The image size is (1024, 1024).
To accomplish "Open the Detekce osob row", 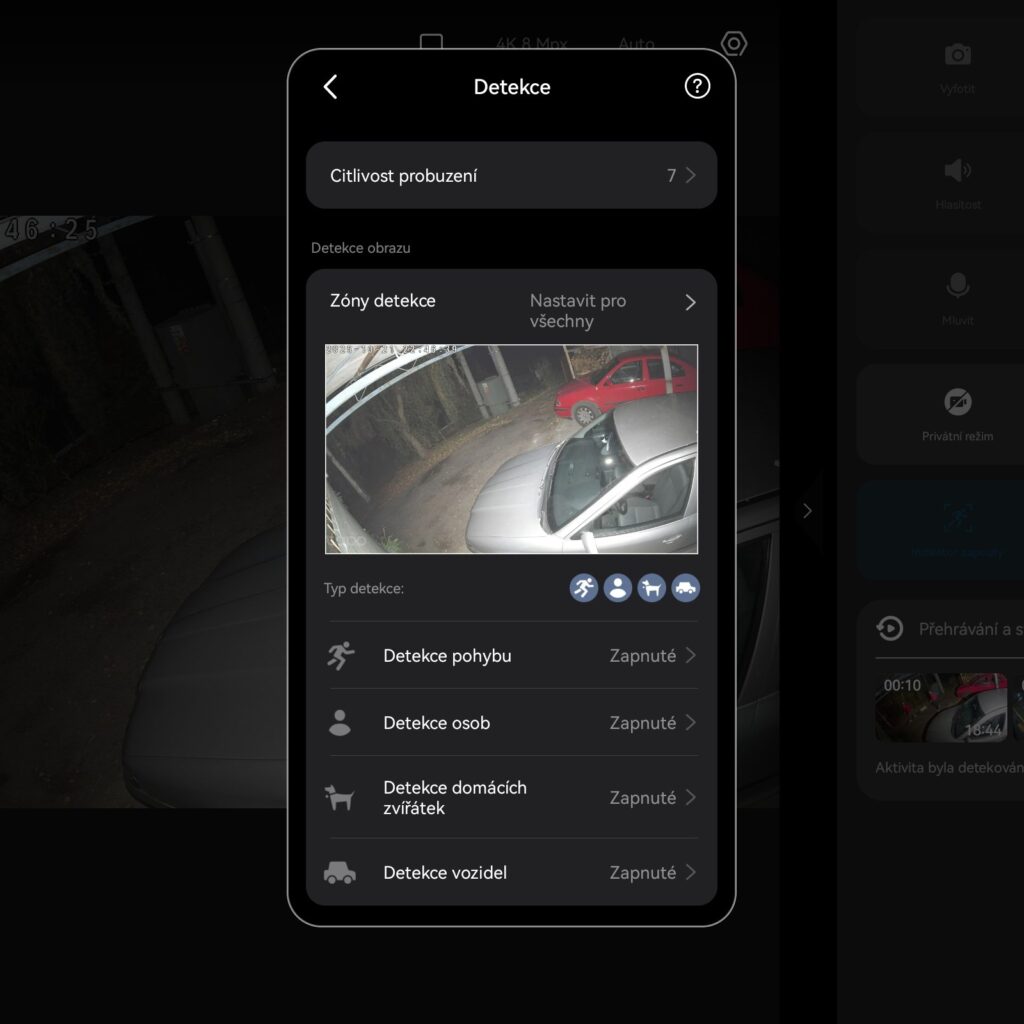I will click(436, 723).
